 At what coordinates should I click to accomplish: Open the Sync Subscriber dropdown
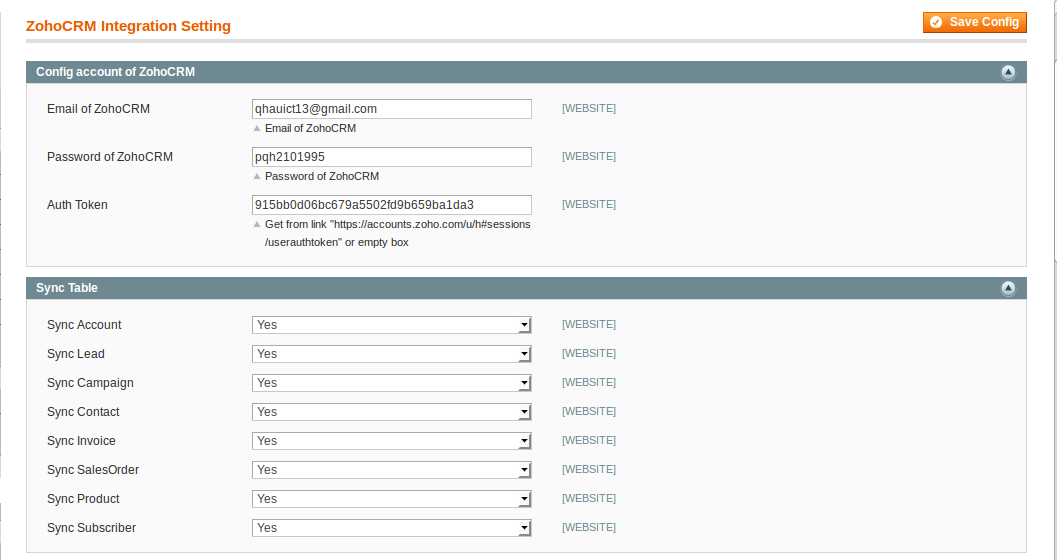[x=392, y=528]
